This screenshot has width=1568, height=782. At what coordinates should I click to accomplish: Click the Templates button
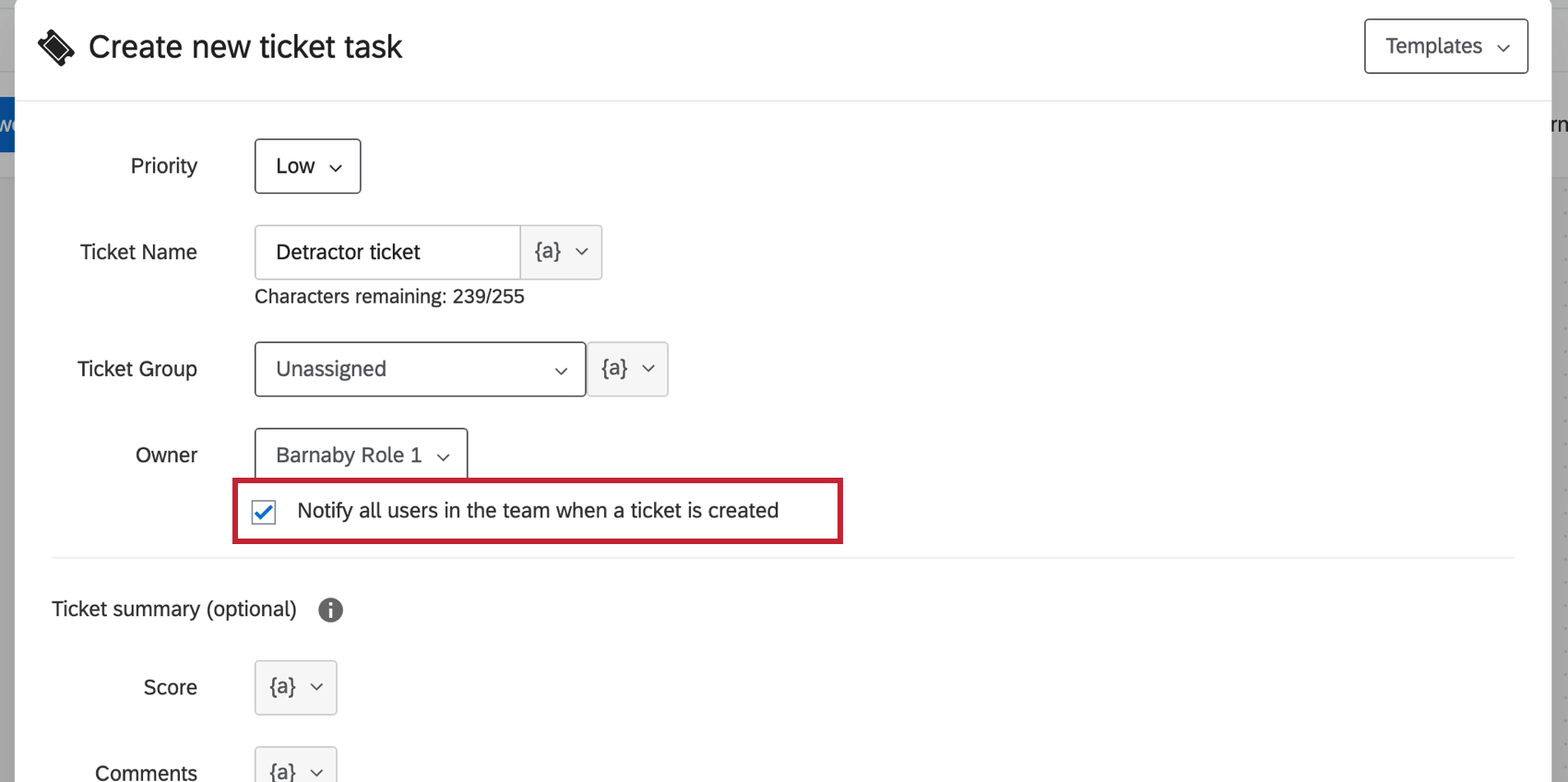click(x=1445, y=46)
